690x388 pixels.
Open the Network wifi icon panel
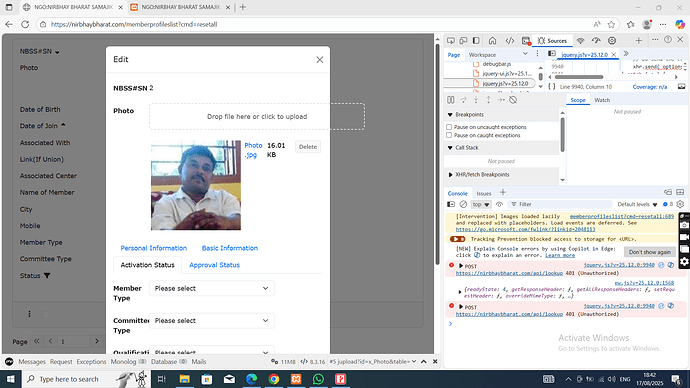click(x=580, y=40)
